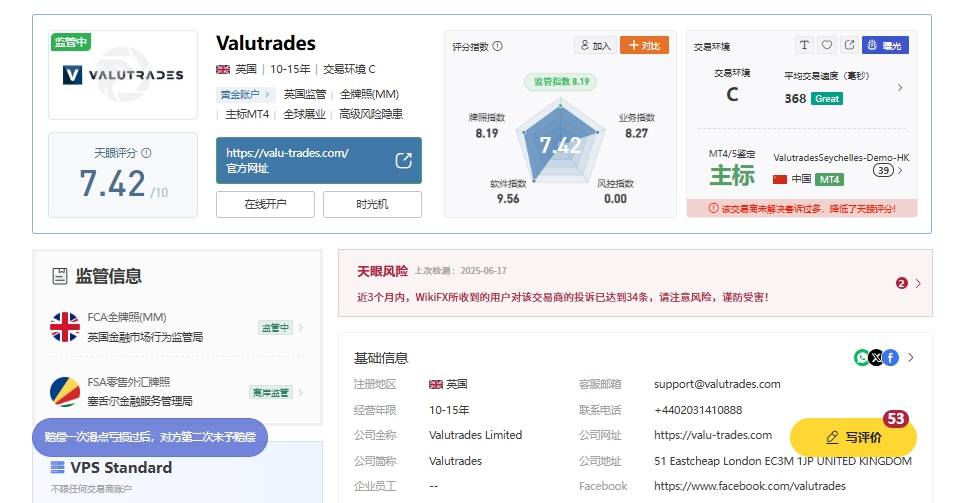Click the 监管信息 document icon
This screenshot has width=956, height=503.
[x=60, y=276]
